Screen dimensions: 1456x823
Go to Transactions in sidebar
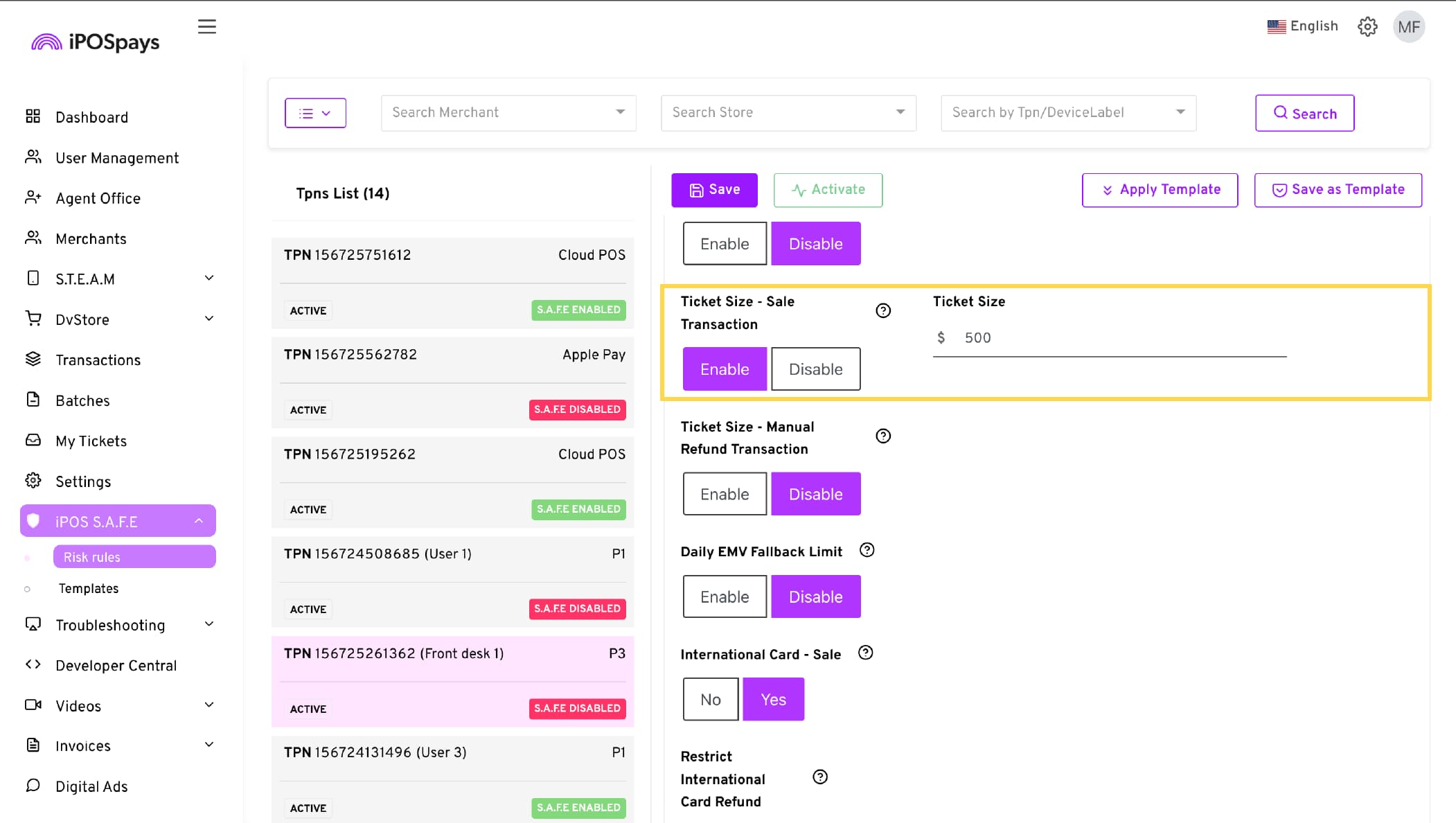98,360
